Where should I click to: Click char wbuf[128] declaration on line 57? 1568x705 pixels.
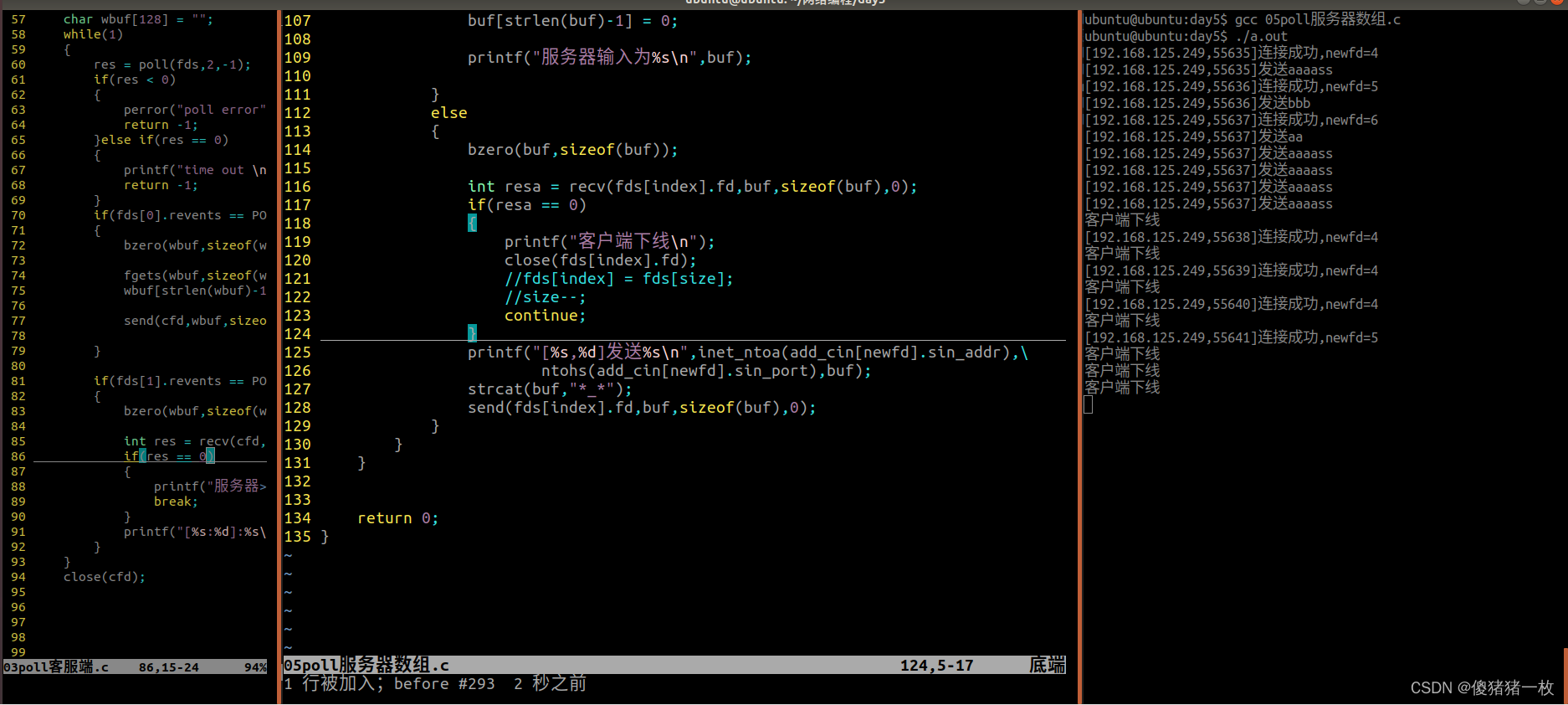click(138, 19)
